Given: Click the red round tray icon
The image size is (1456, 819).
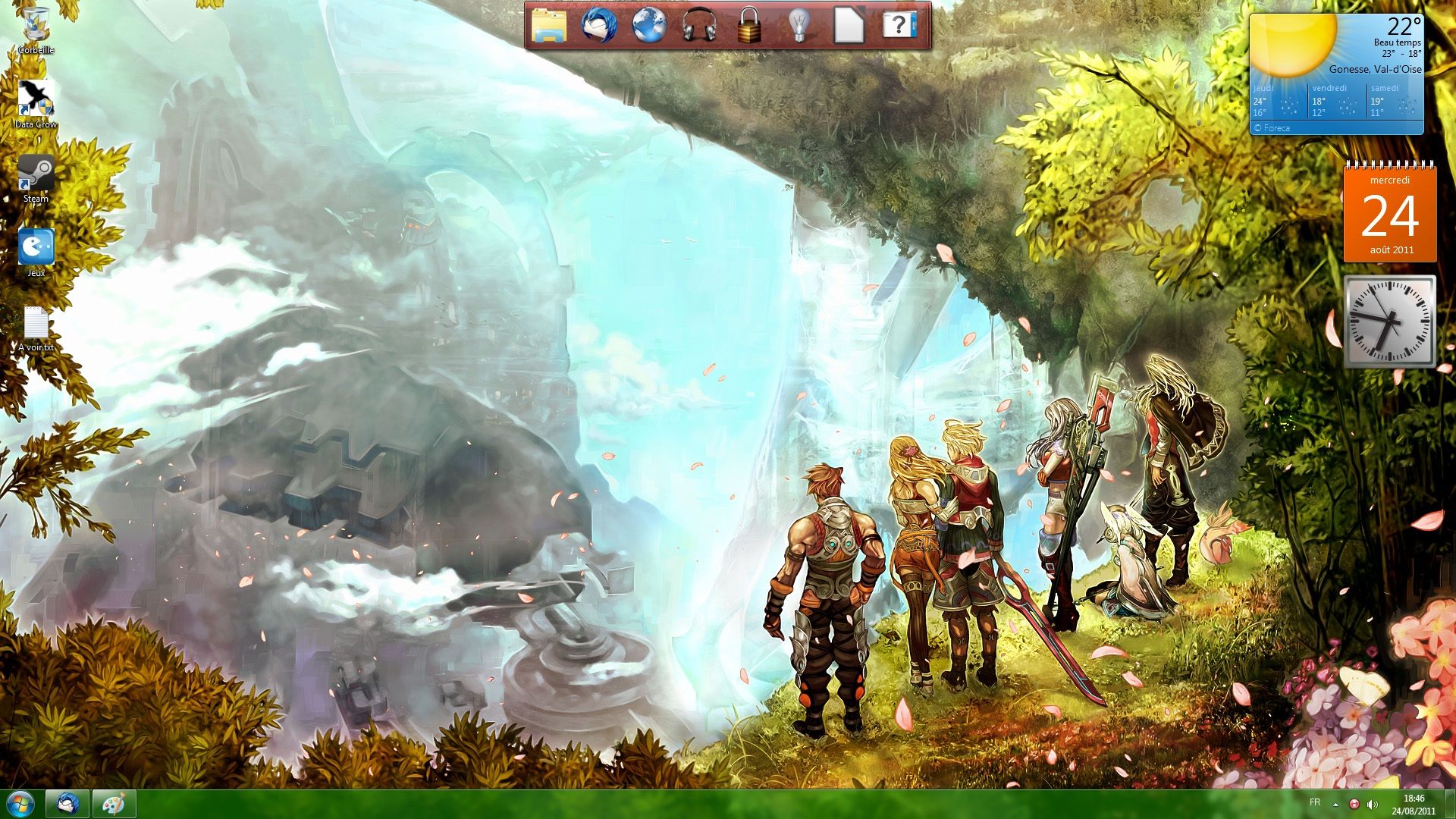Looking at the screenshot, I should click(1354, 804).
